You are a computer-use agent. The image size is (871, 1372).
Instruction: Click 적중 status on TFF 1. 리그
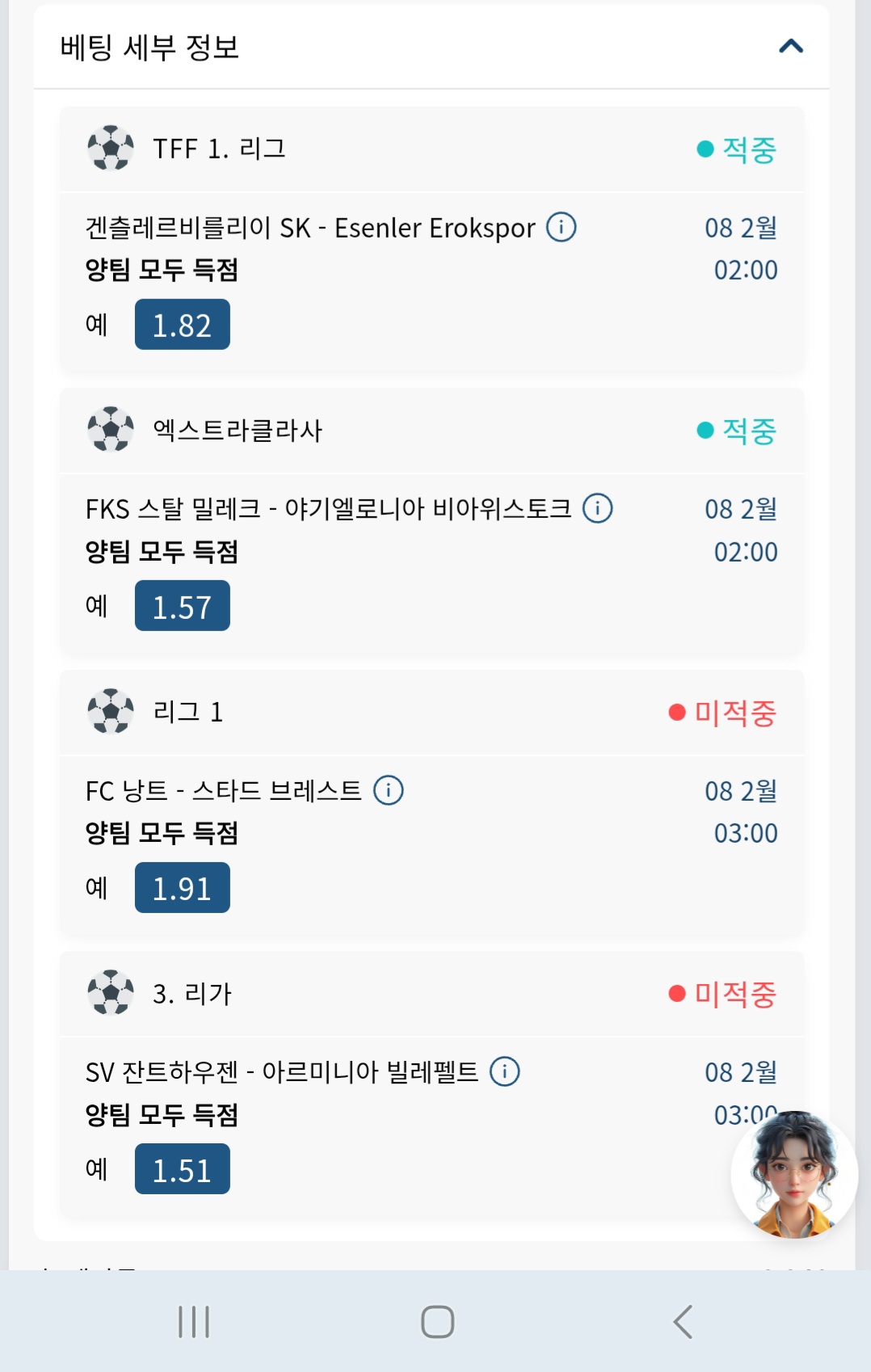pos(737,149)
